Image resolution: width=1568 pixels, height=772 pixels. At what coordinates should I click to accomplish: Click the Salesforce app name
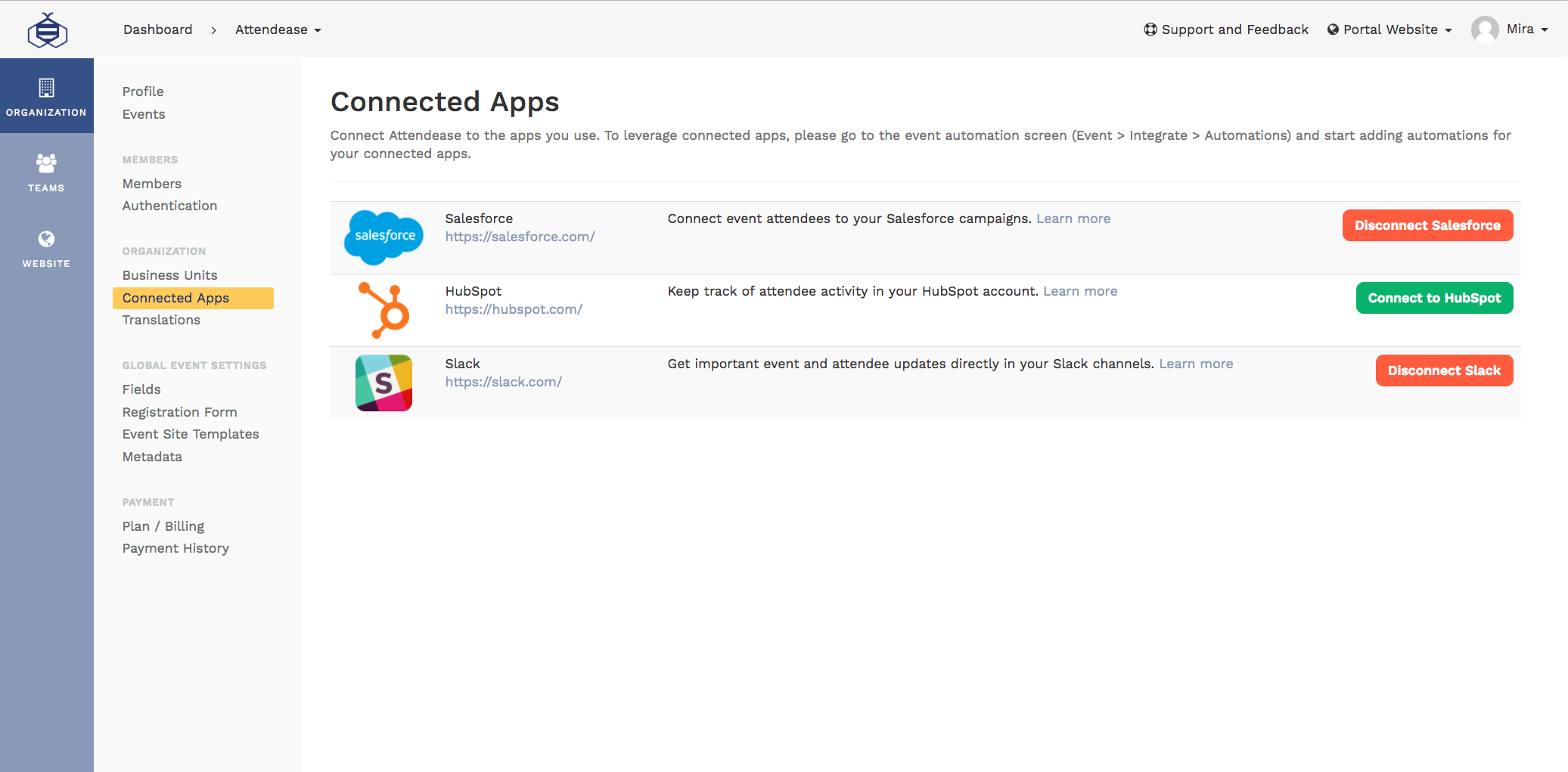pyautogui.click(x=479, y=219)
